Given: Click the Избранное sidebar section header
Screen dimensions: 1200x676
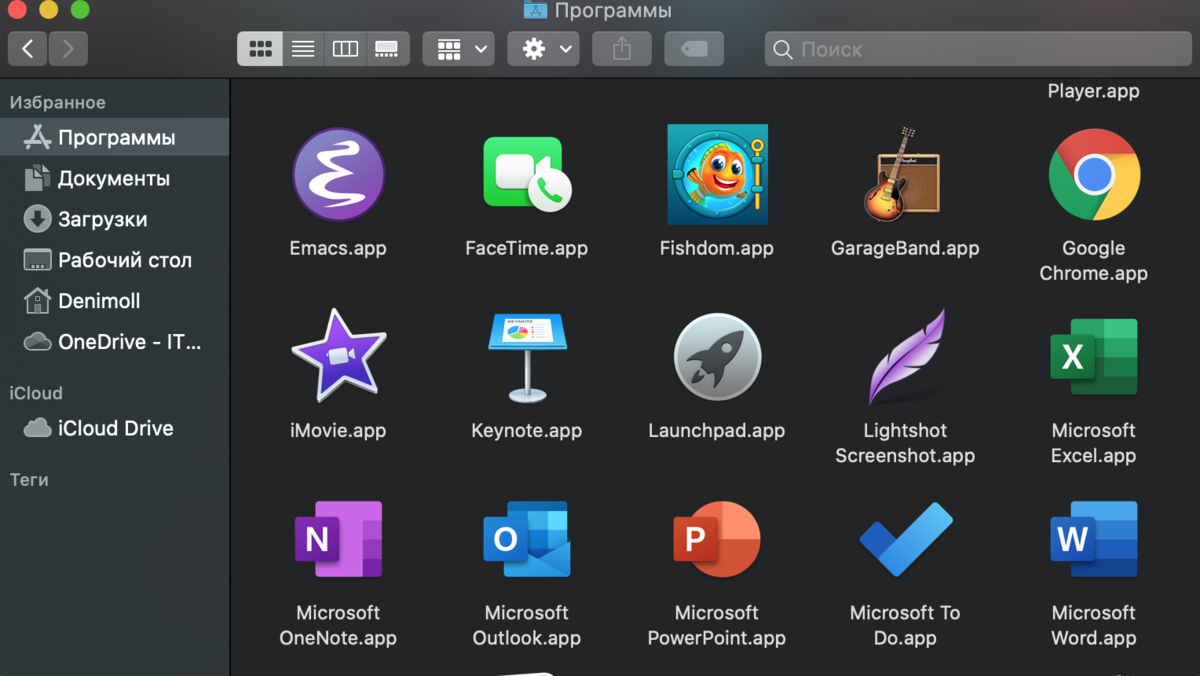Looking at the screenshot, I should click(58, 102).
